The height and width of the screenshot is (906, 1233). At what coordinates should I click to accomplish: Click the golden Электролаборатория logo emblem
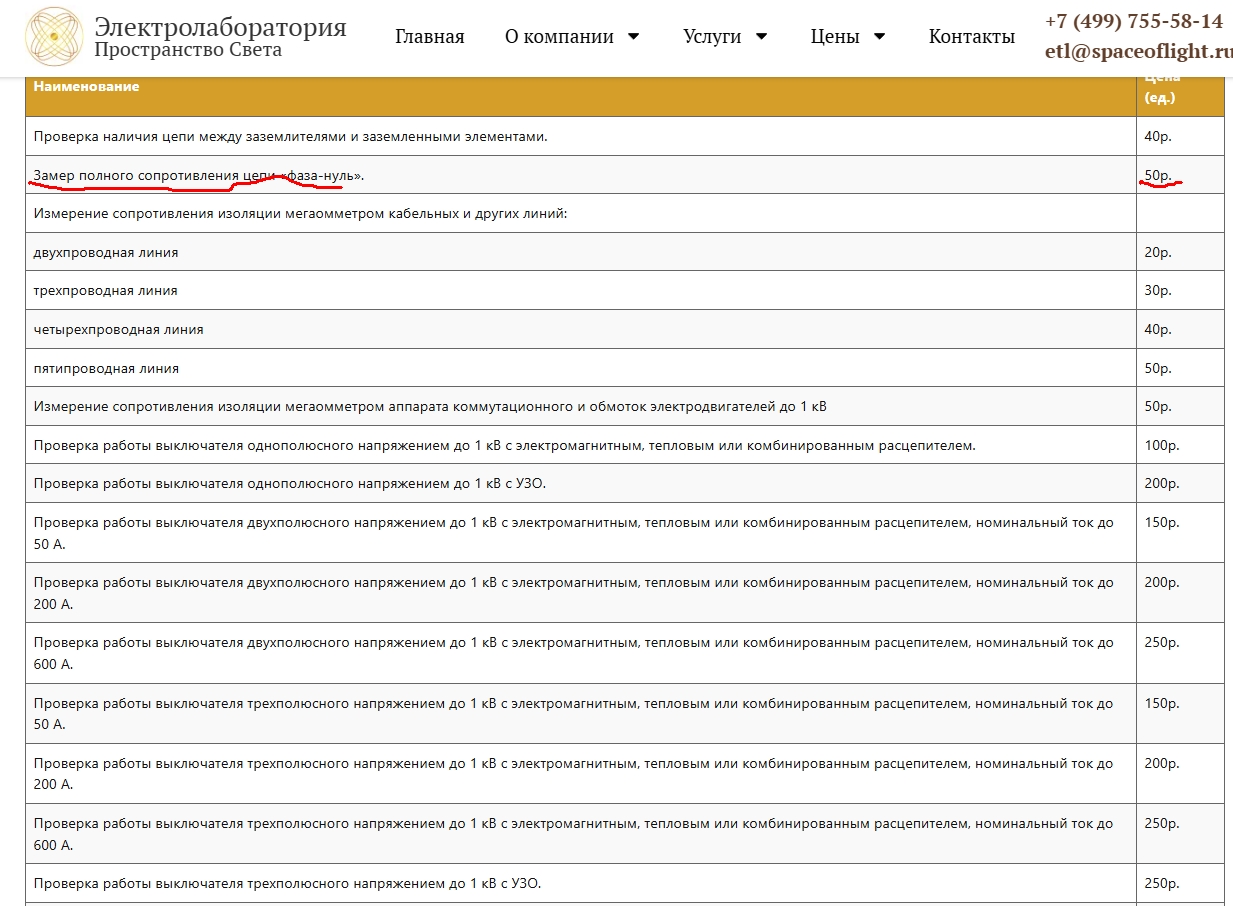click(54, 36)
